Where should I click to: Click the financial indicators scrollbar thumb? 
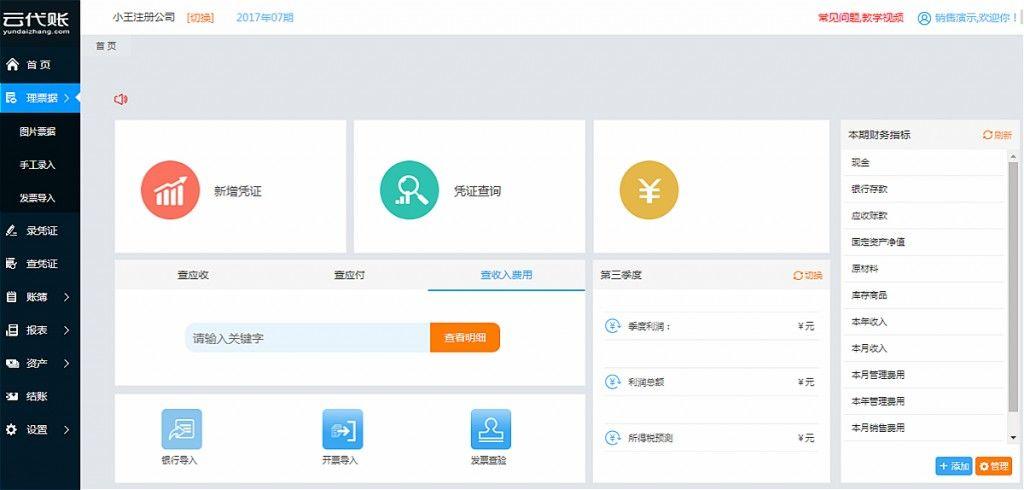[x=1013, y=287]
